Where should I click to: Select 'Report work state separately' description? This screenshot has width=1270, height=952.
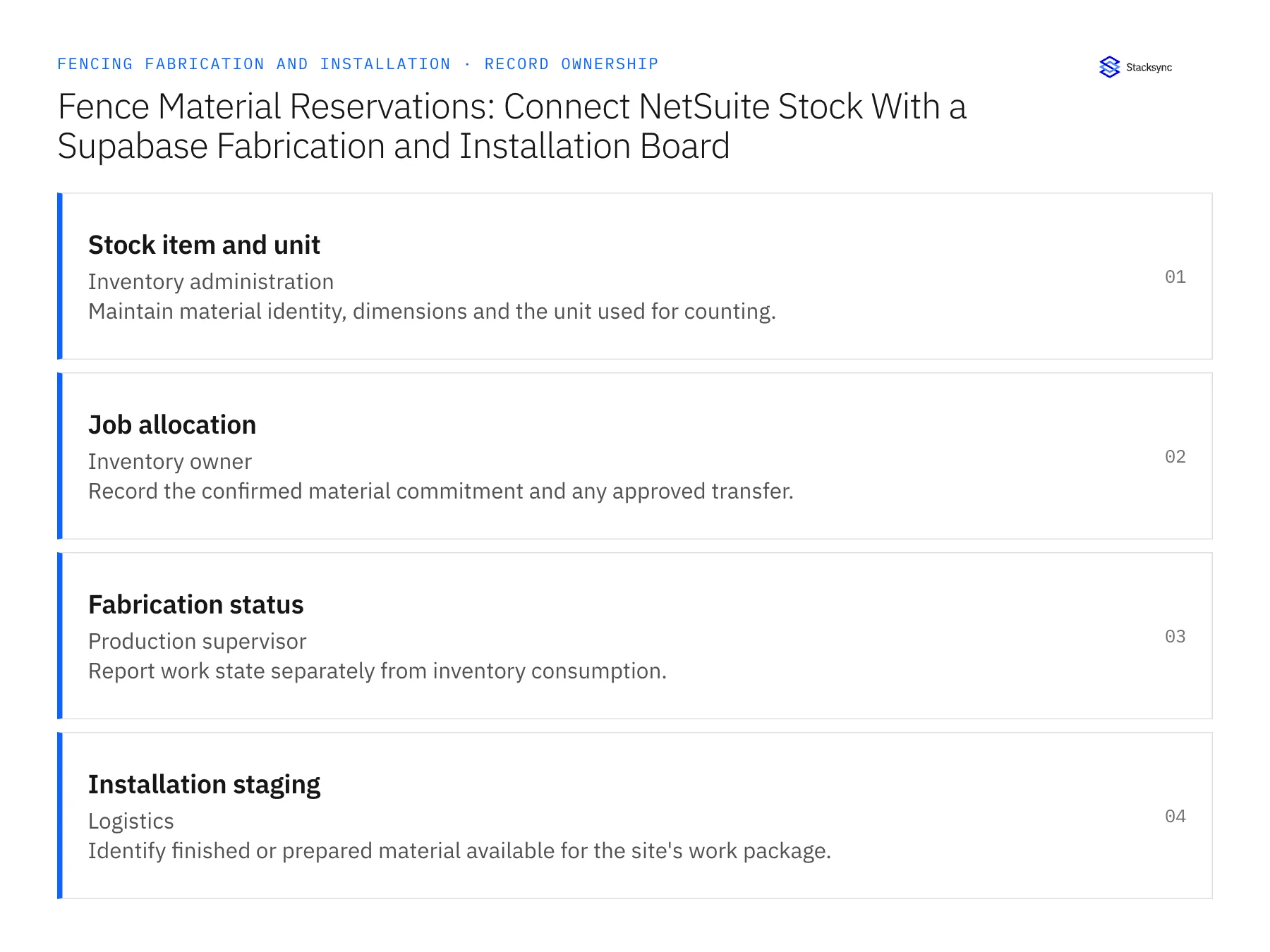(x=377, y=671)
